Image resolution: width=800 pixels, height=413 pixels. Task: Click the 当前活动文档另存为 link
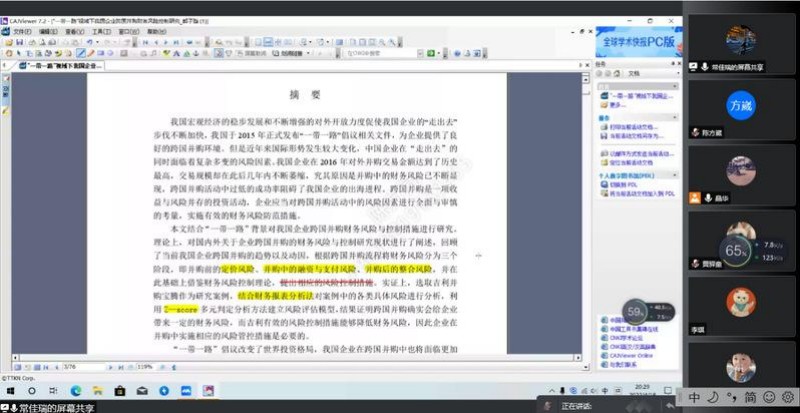pos(634,137)
